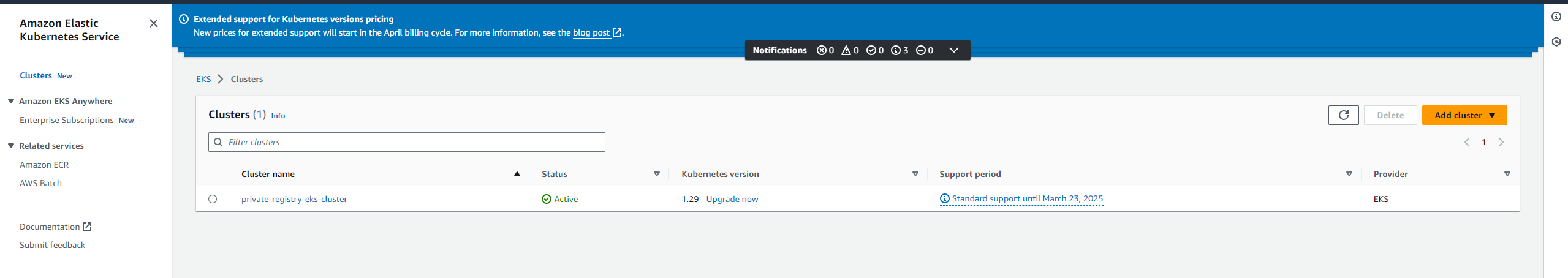
Task: Open Clusters in the side navigation
Action: 36,75
